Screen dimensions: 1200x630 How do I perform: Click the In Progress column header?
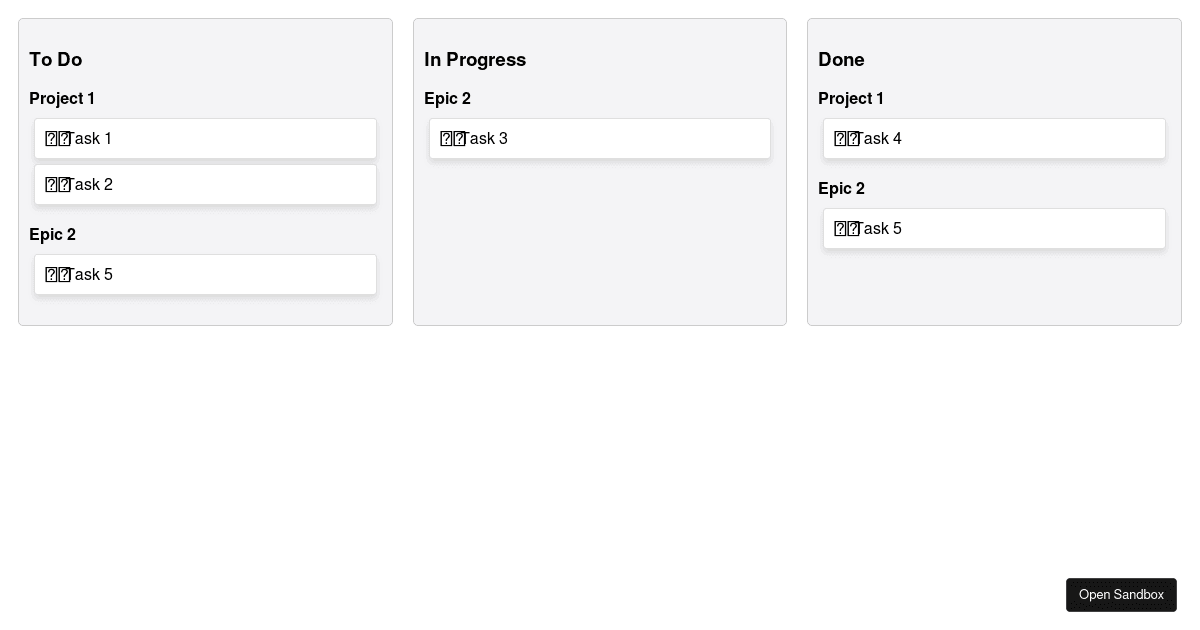[x=475, y=60]
